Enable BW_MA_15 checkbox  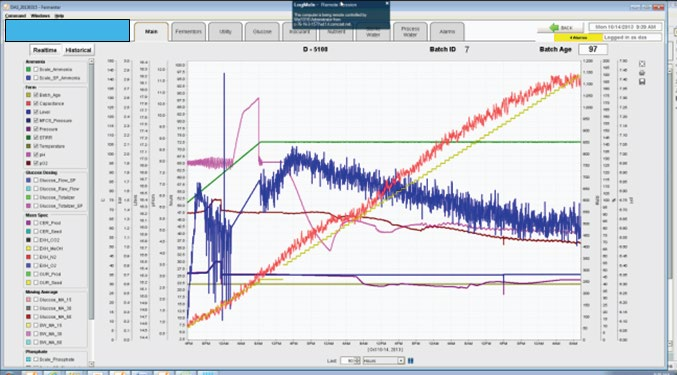[x=36, y=325]
